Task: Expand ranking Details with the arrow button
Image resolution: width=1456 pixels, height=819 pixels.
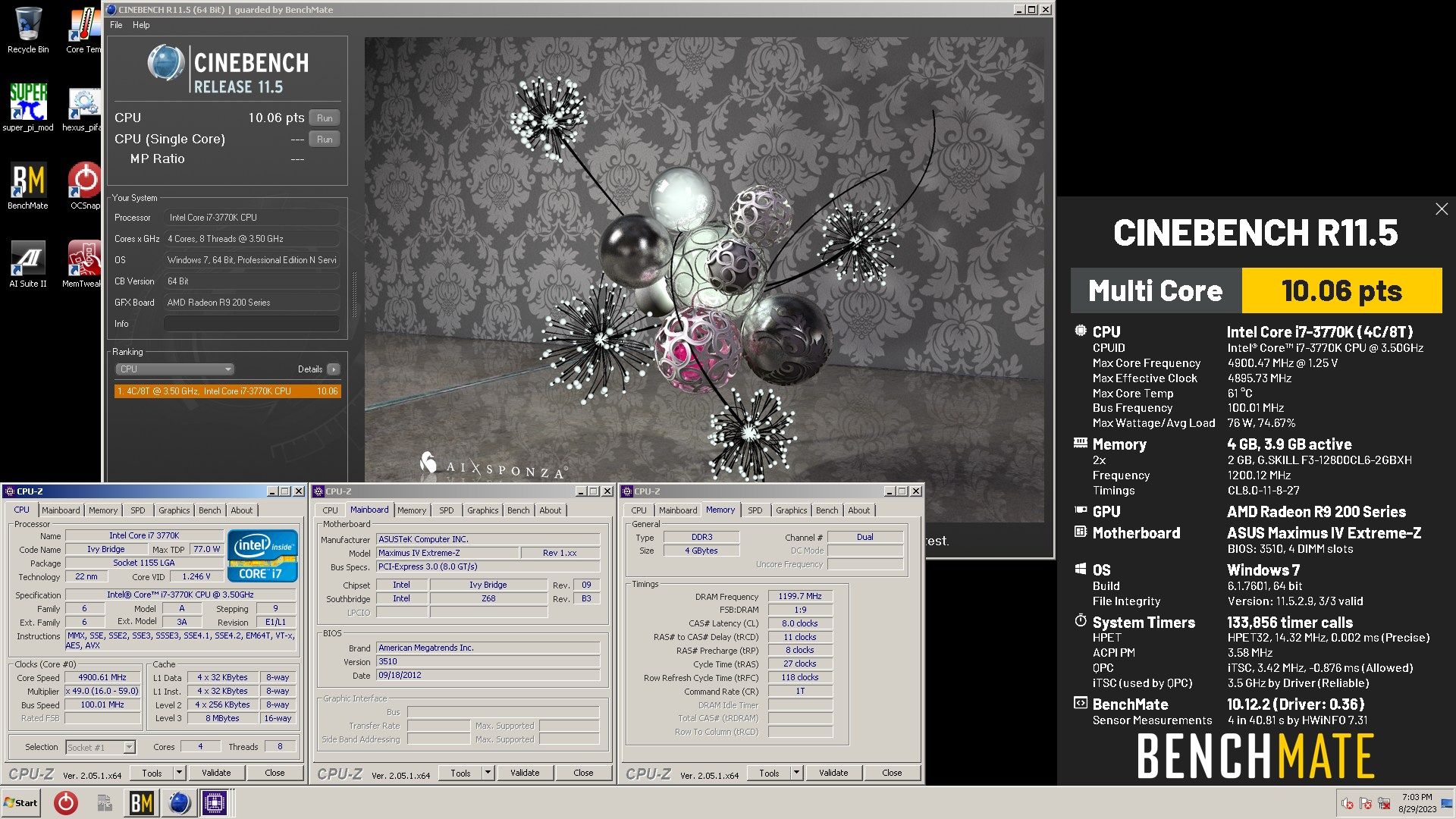Action: tap(334, 369)
